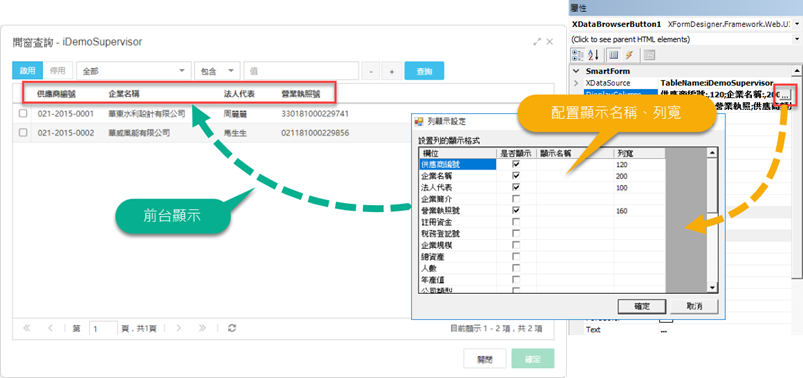Click the 值 filter input field
Image resolution: width=803 pixels, height=378 pixels.
[x=301, y=72]
